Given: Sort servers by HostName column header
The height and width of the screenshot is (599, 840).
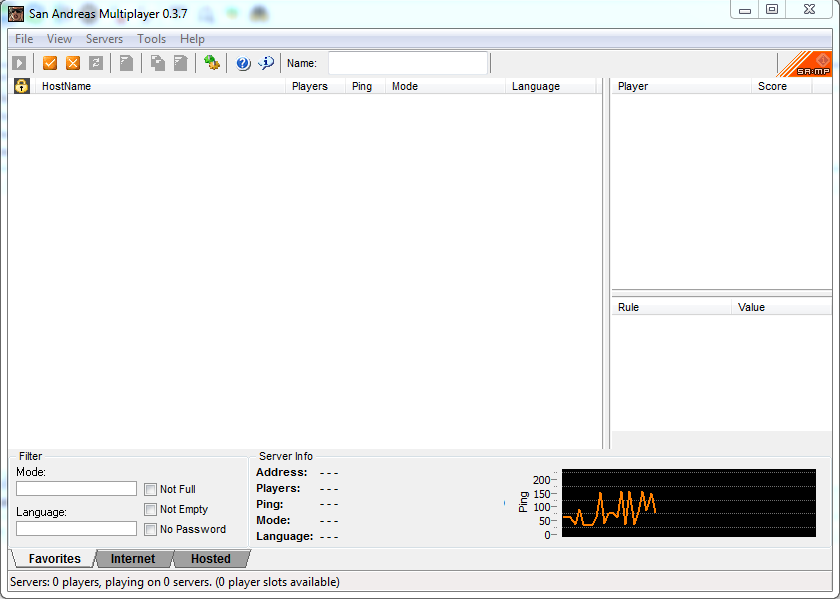Looking at the screenshot, I should click(x=161, y=86).
